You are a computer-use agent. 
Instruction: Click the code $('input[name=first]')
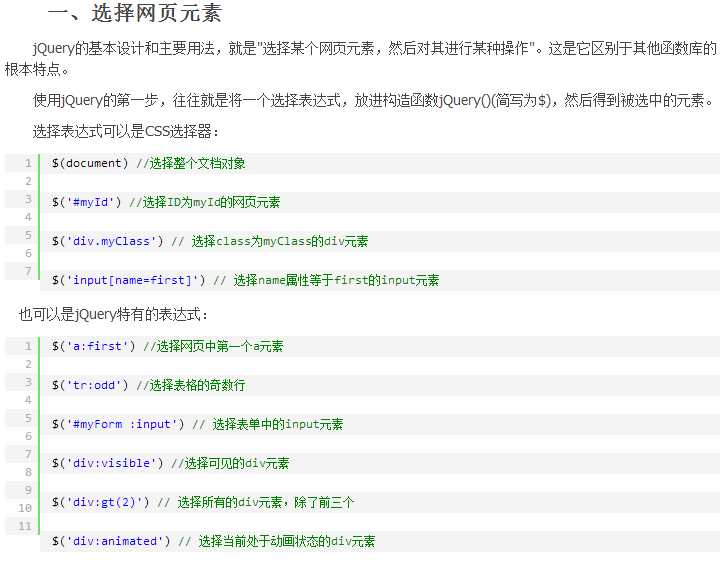pyautogui.click(x=128, y=280)
